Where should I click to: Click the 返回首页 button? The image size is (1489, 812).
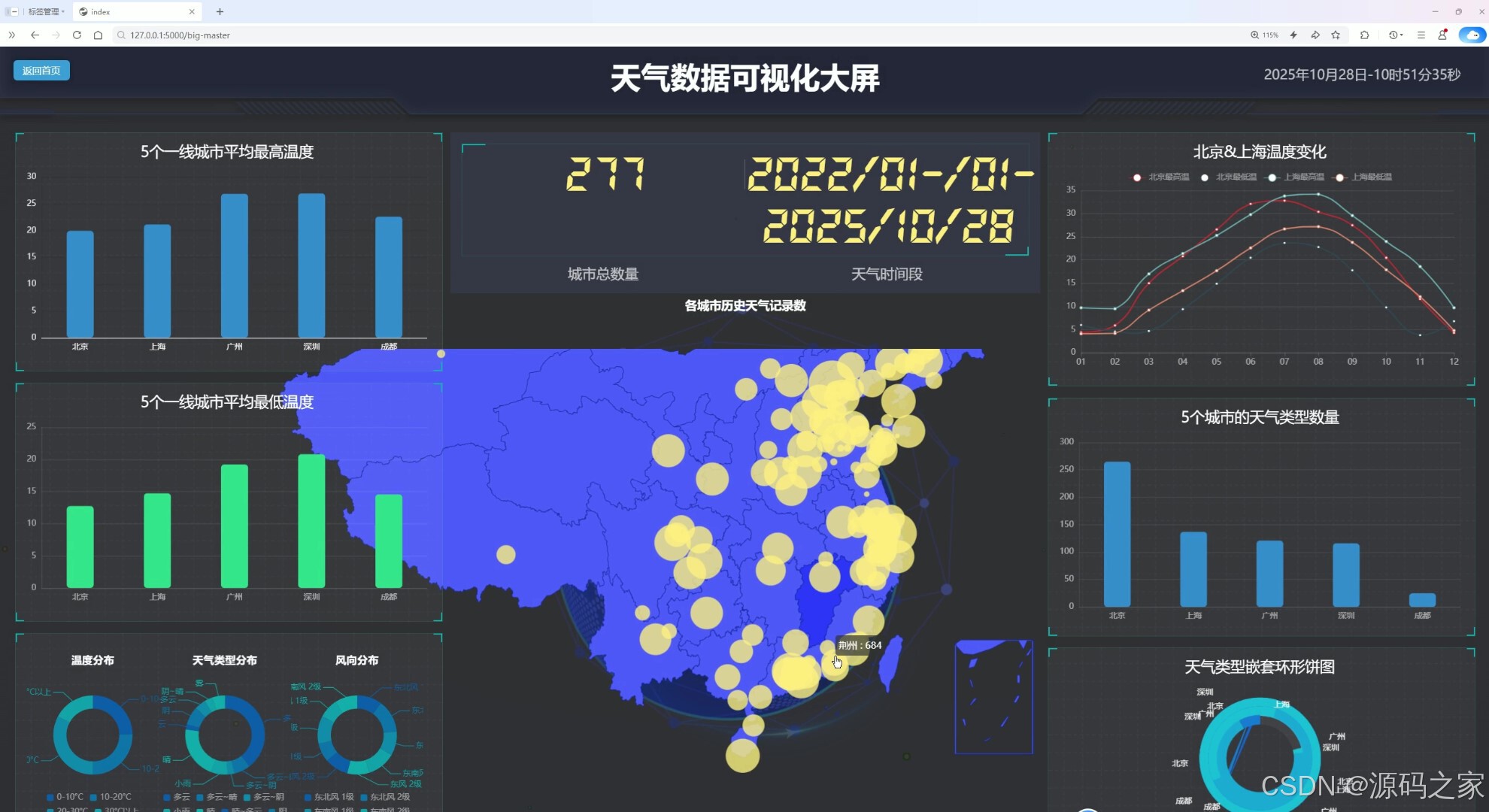41,70
